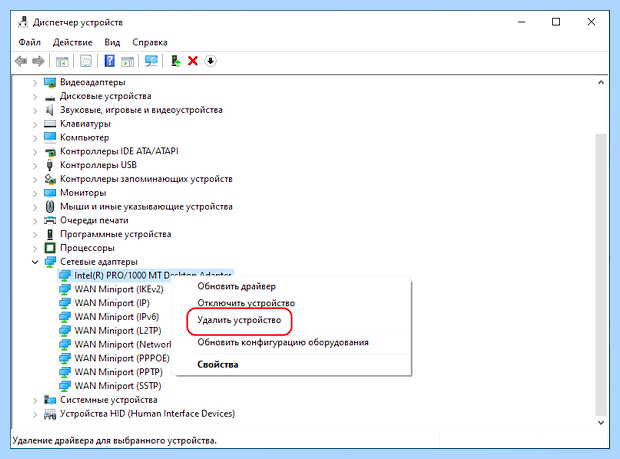Click the Клавиатуры keyboard icon
Viewport: 620px width, 459px height.
click(x=50, y=124)
